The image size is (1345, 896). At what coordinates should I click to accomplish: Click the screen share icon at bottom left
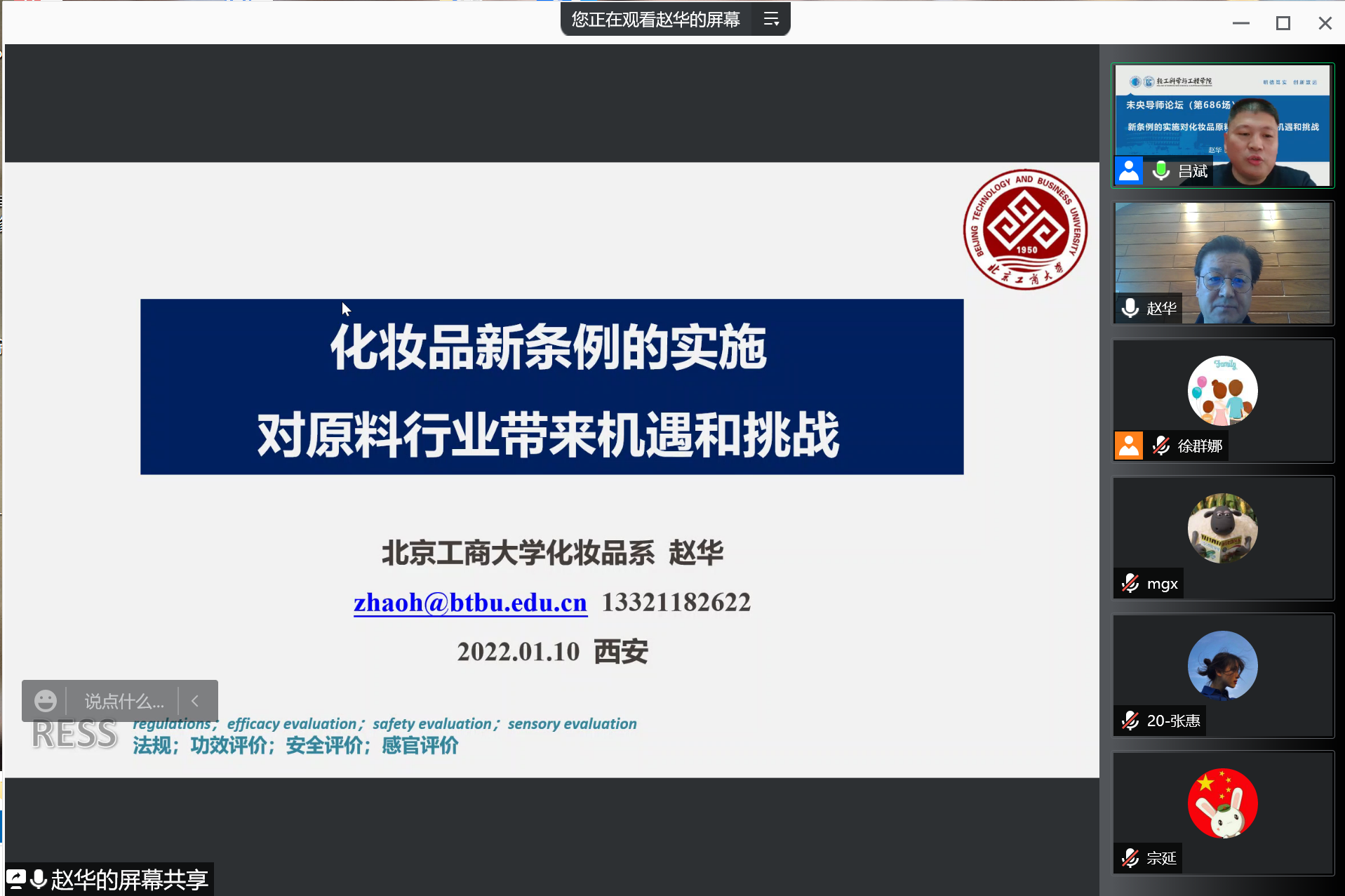click(x=16, y=878)
